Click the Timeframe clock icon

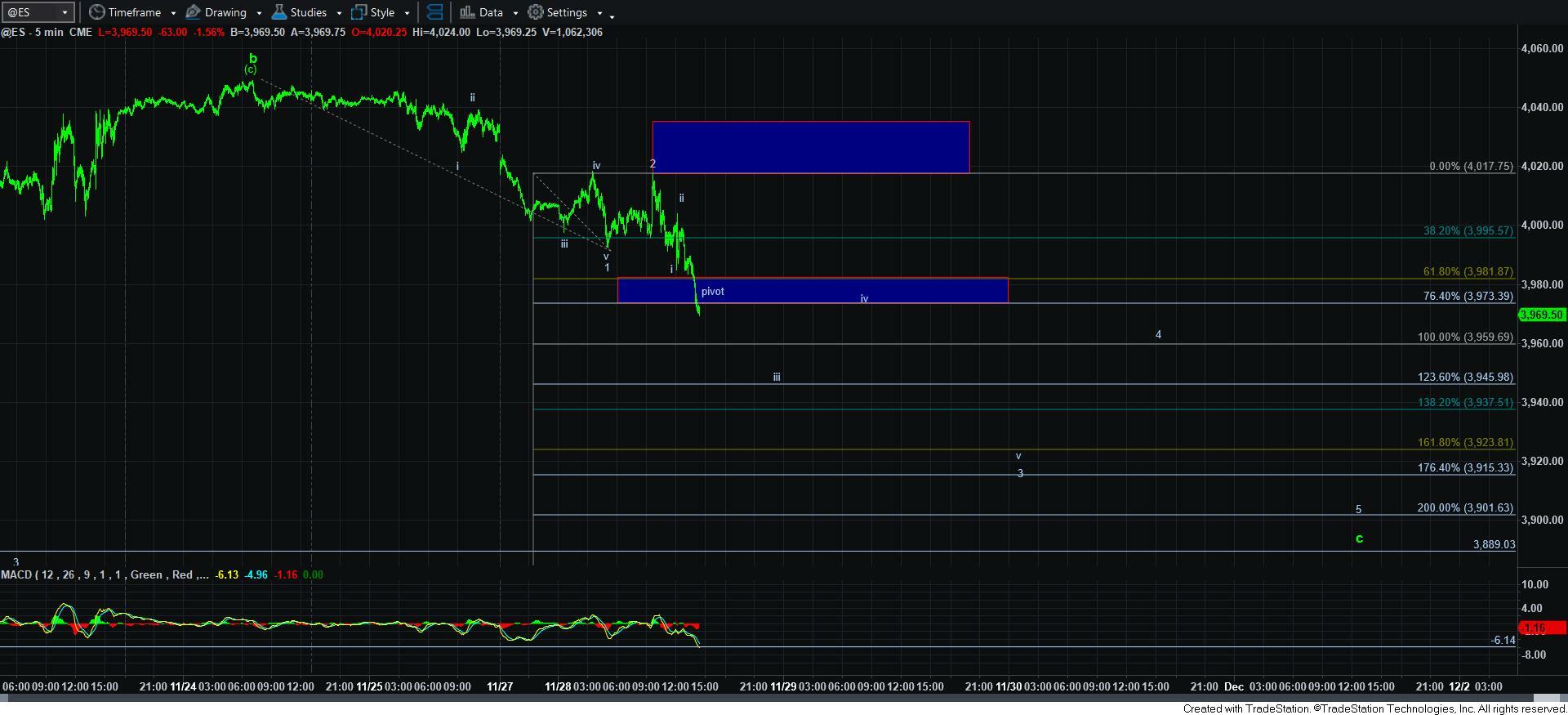[97, 12]
